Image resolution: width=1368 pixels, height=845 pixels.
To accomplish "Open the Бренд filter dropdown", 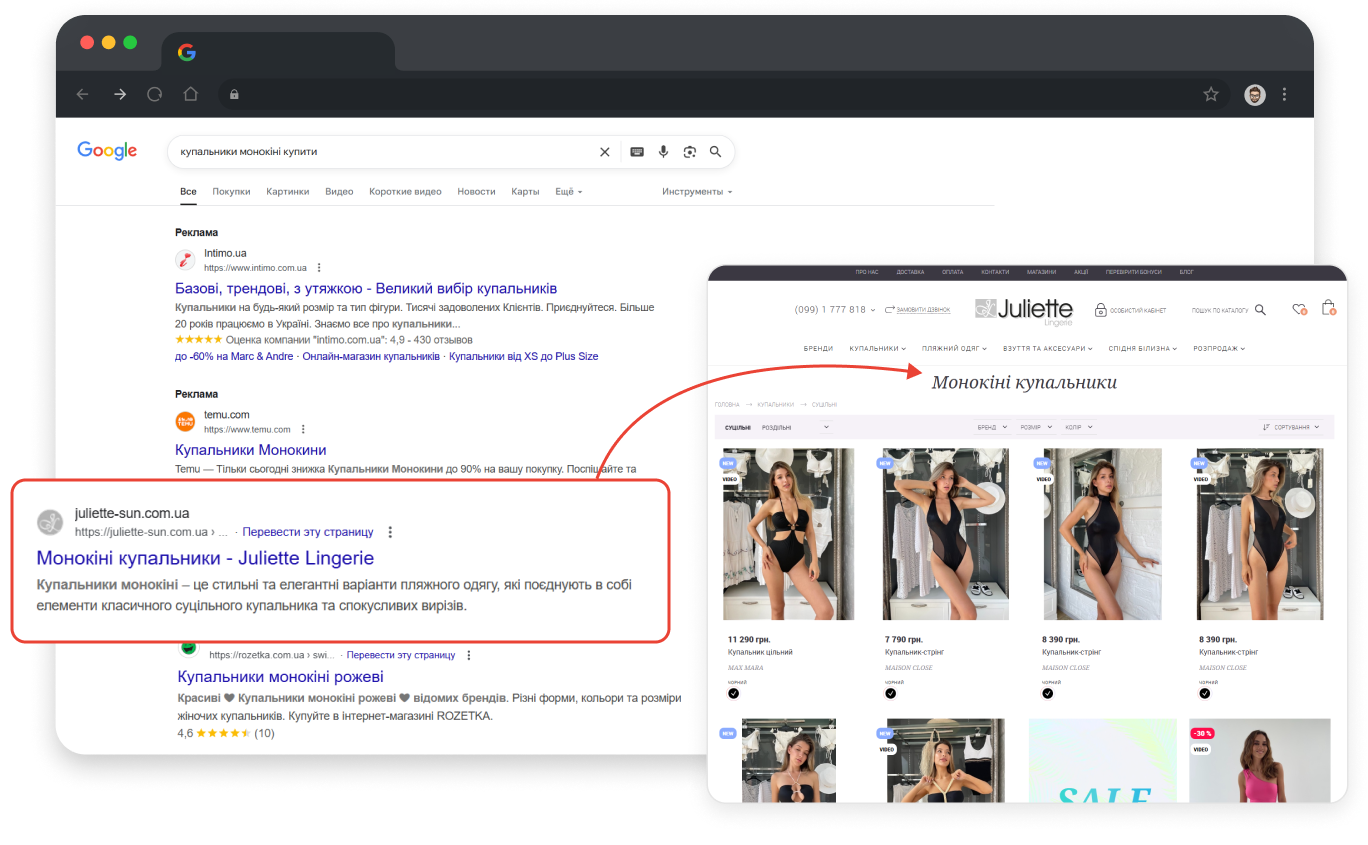I will click(x=992, y=427).
